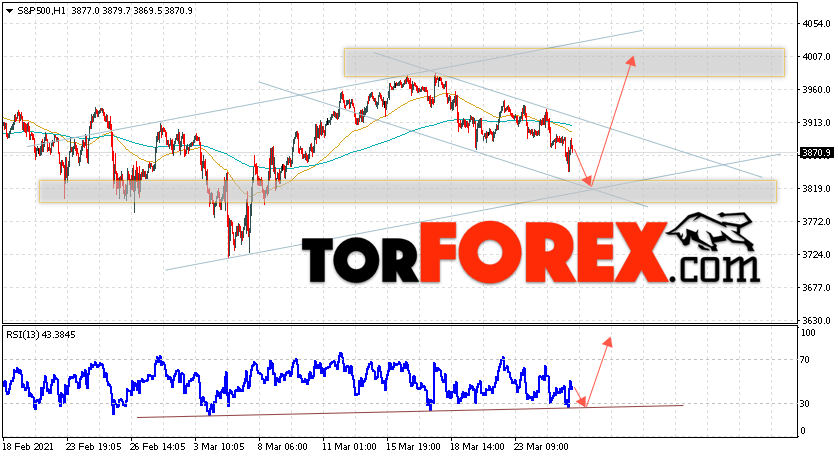Click the RSI(13) 43.3845 indicator label

tap(41, 335)
